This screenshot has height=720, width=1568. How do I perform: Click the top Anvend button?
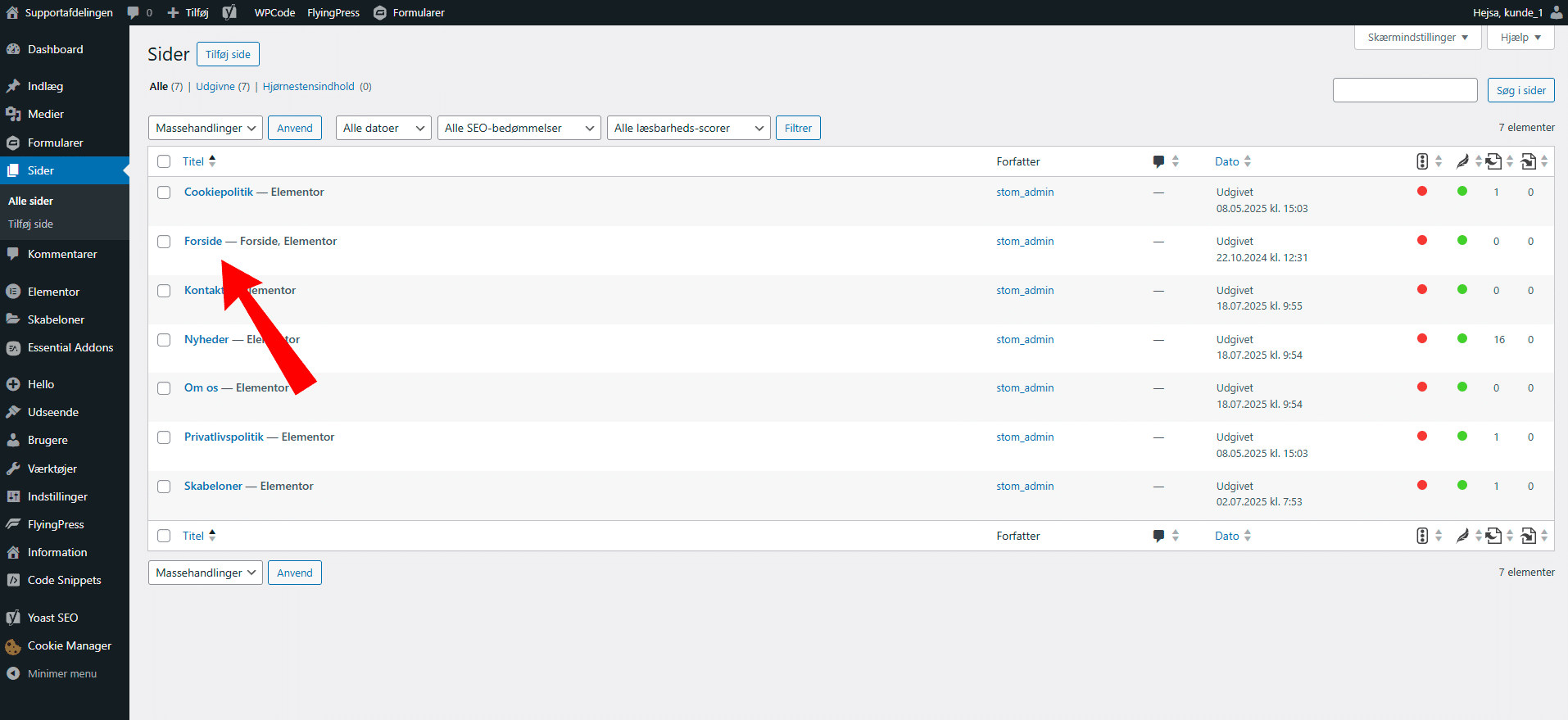pos(295,128)
